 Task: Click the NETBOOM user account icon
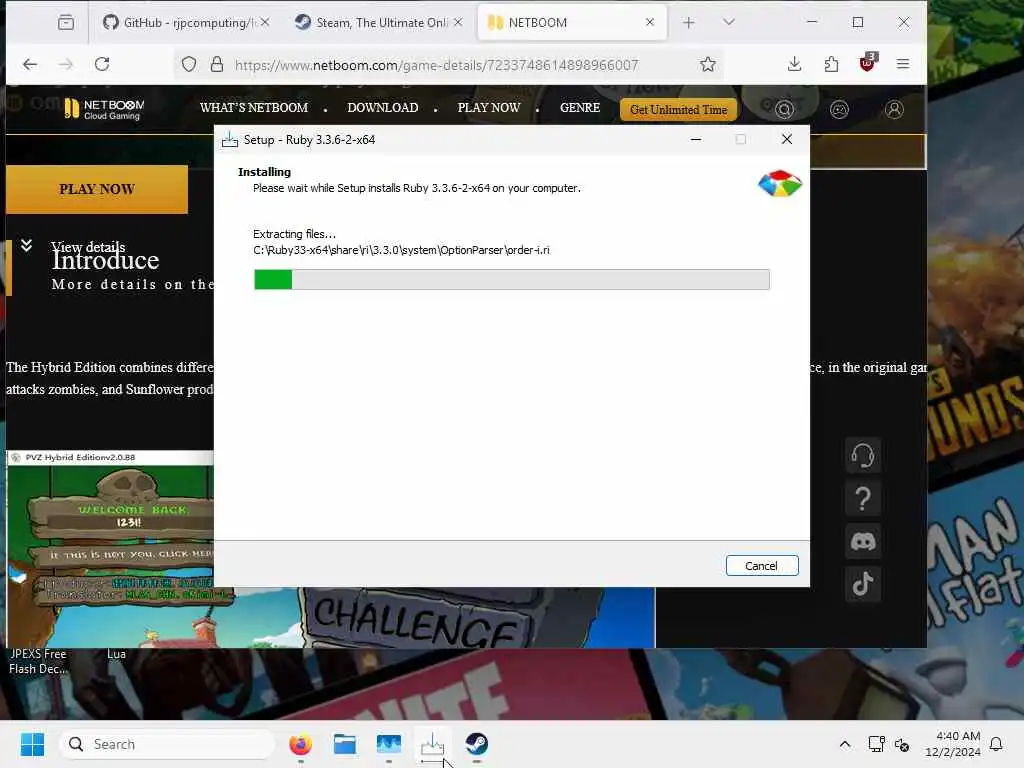pos(894,109)
